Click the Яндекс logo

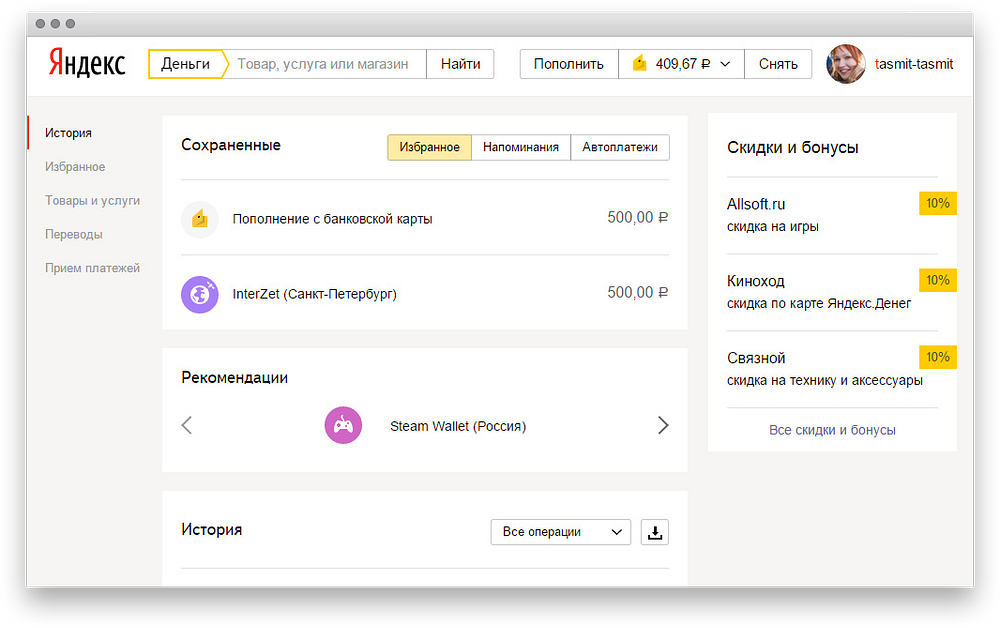point(87,64)
